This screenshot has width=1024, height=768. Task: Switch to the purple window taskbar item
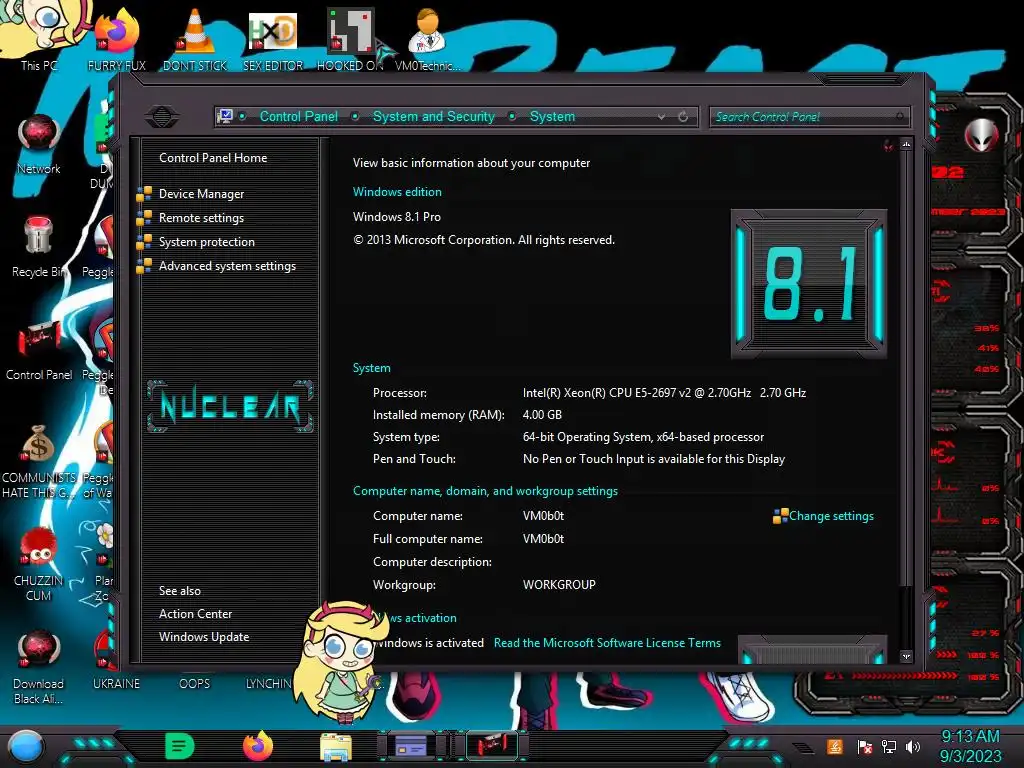[x=411, y=746]
